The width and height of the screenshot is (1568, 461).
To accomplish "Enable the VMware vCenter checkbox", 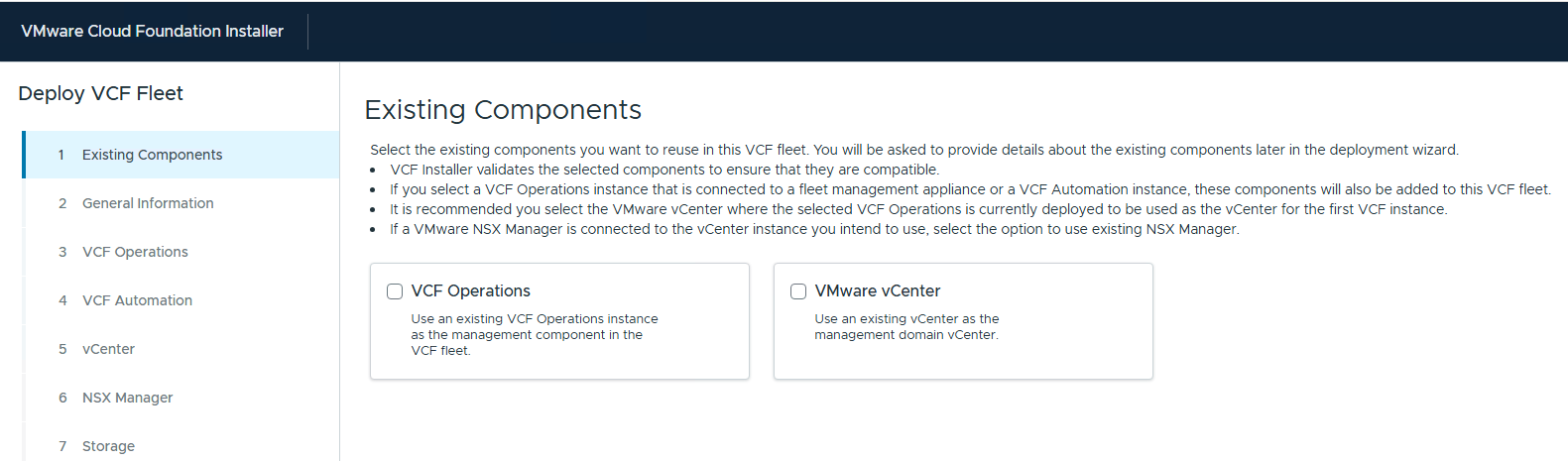I will [x=798, y=291].
